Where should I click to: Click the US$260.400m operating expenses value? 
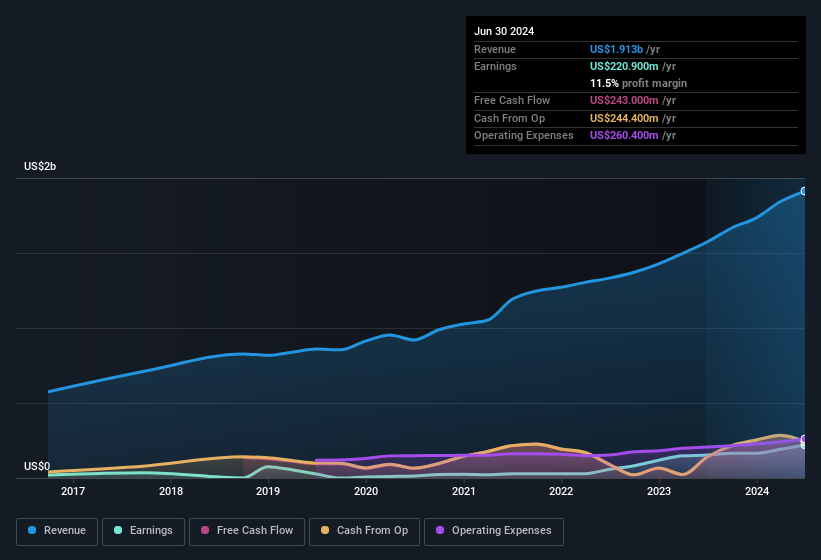[624, 136]
